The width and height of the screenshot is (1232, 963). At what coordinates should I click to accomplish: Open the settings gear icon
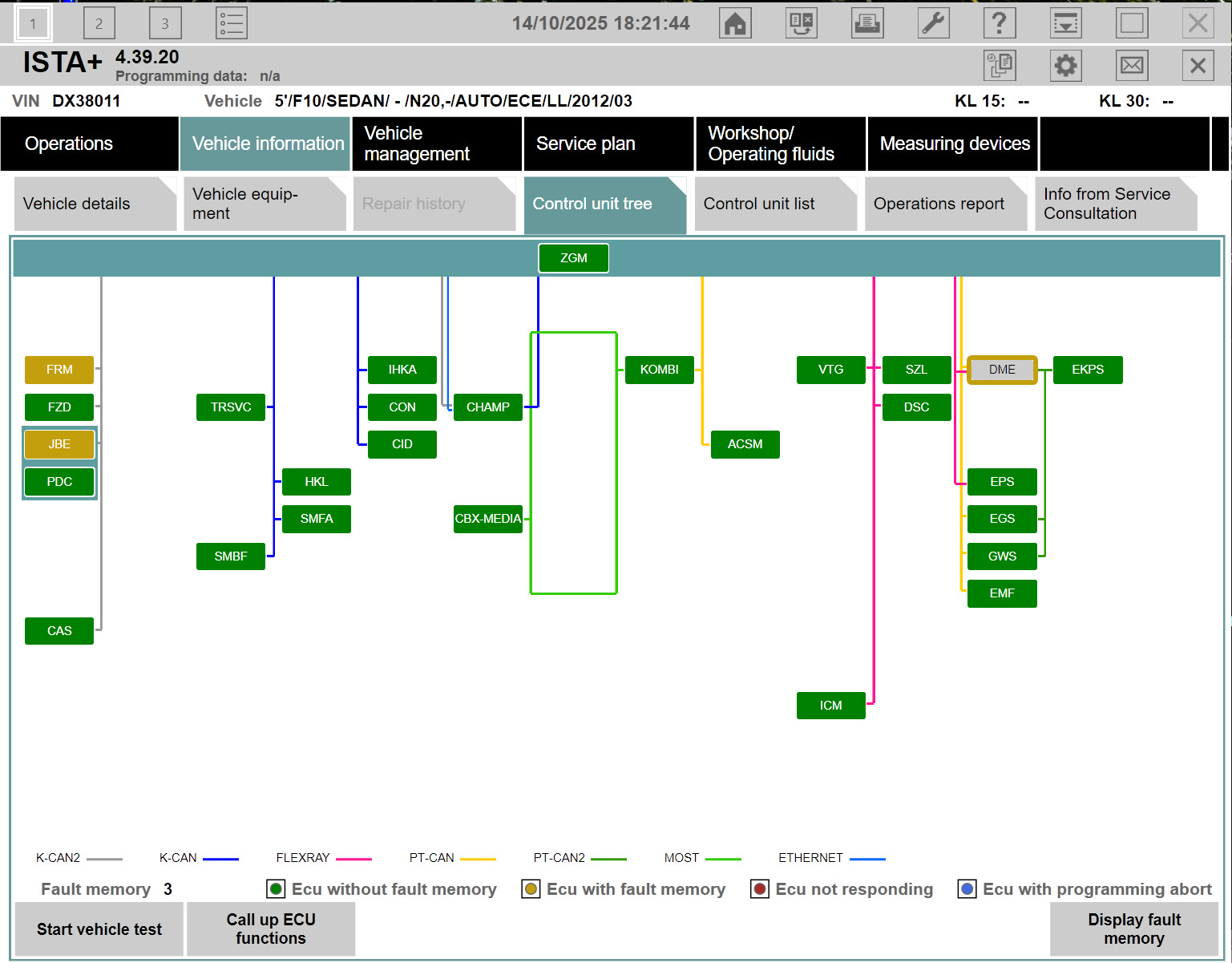(1066, 65)
